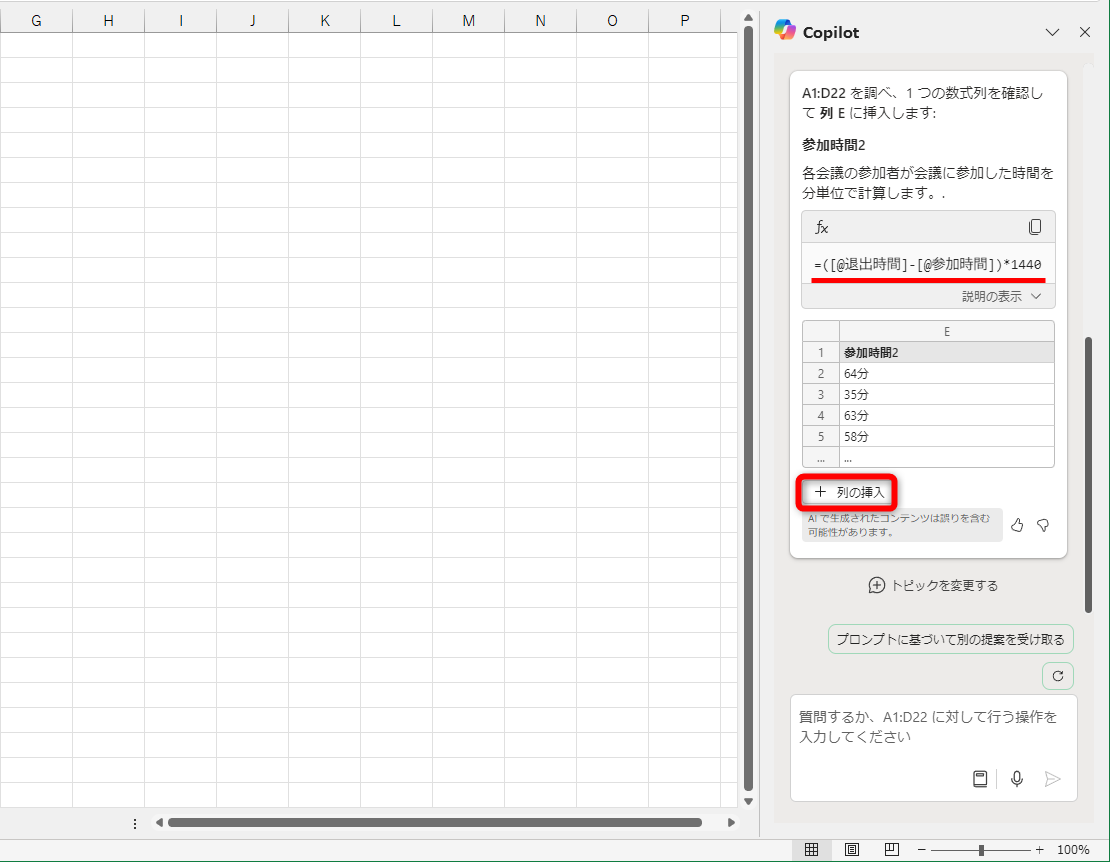Click the worksheet vertical scrollbar
Screen dimensions: 1110x862
pos(748,400)
